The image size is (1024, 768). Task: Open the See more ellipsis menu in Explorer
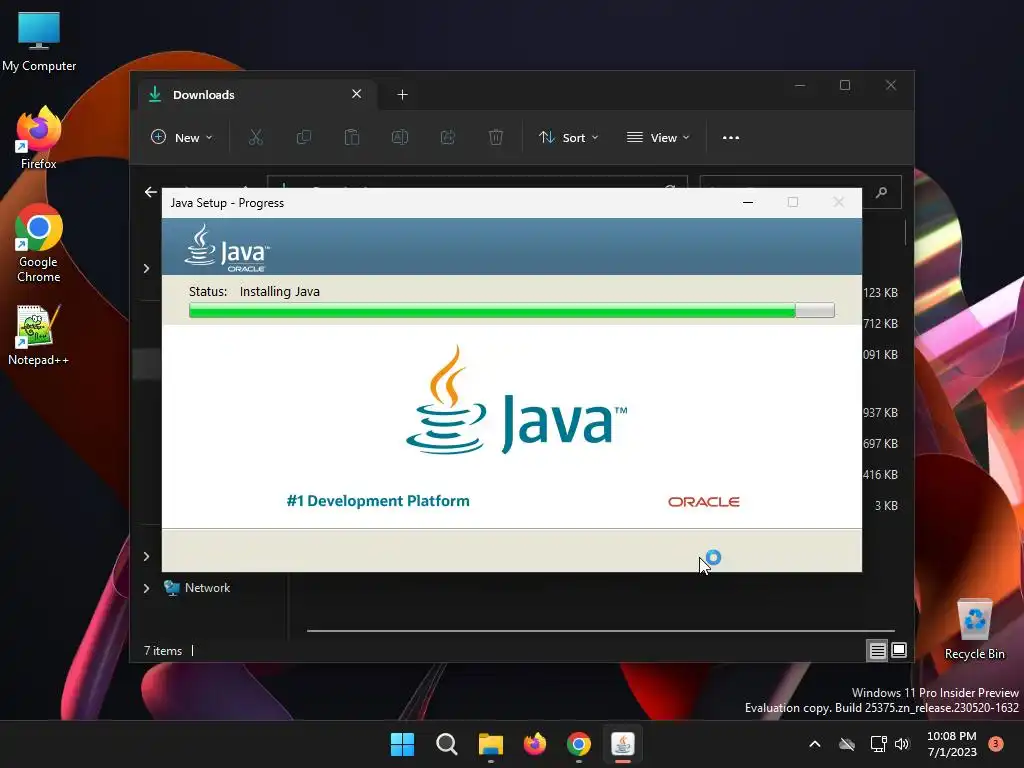point(731,138)
